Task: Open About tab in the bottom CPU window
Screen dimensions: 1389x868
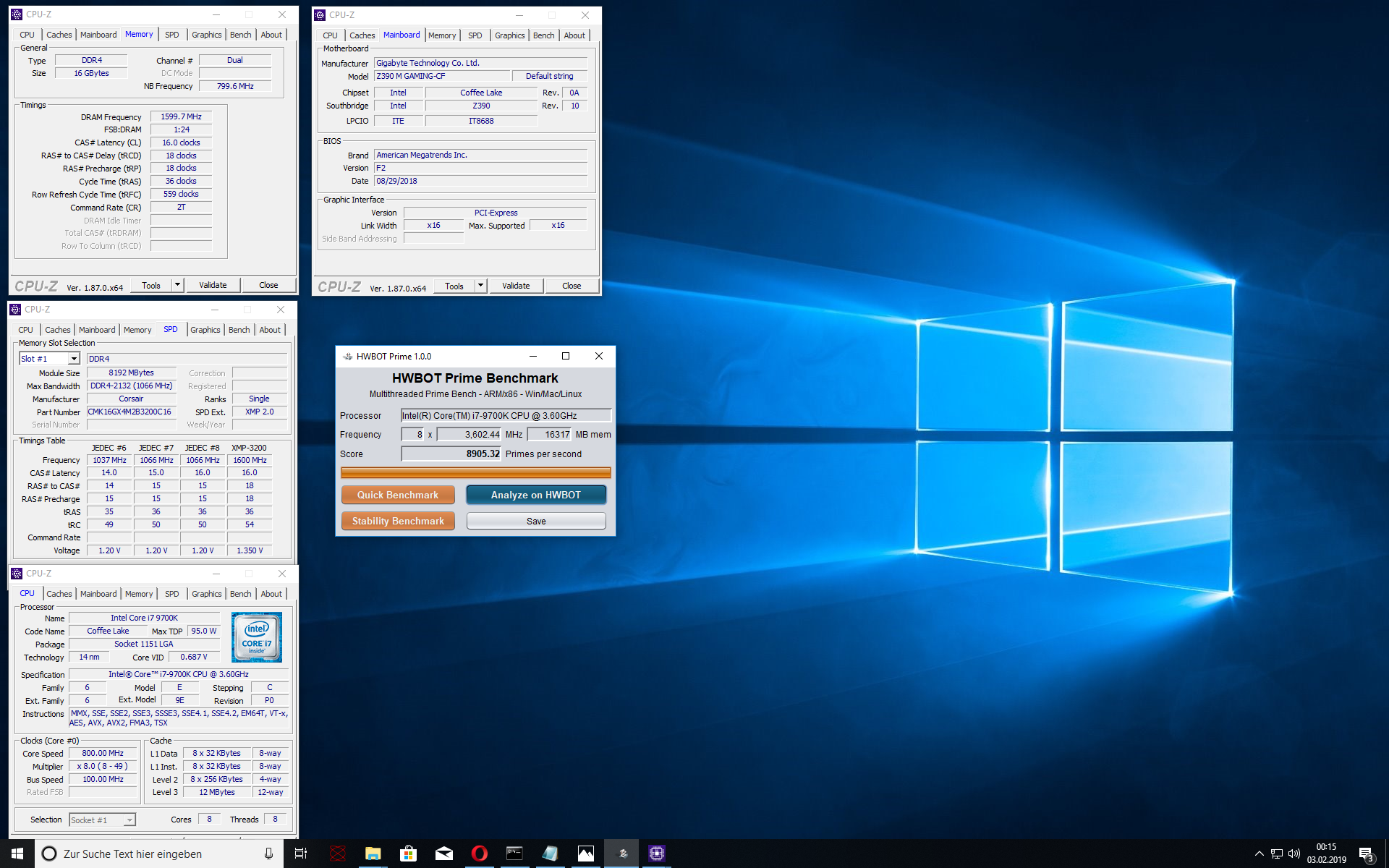Action: [271, 594]
